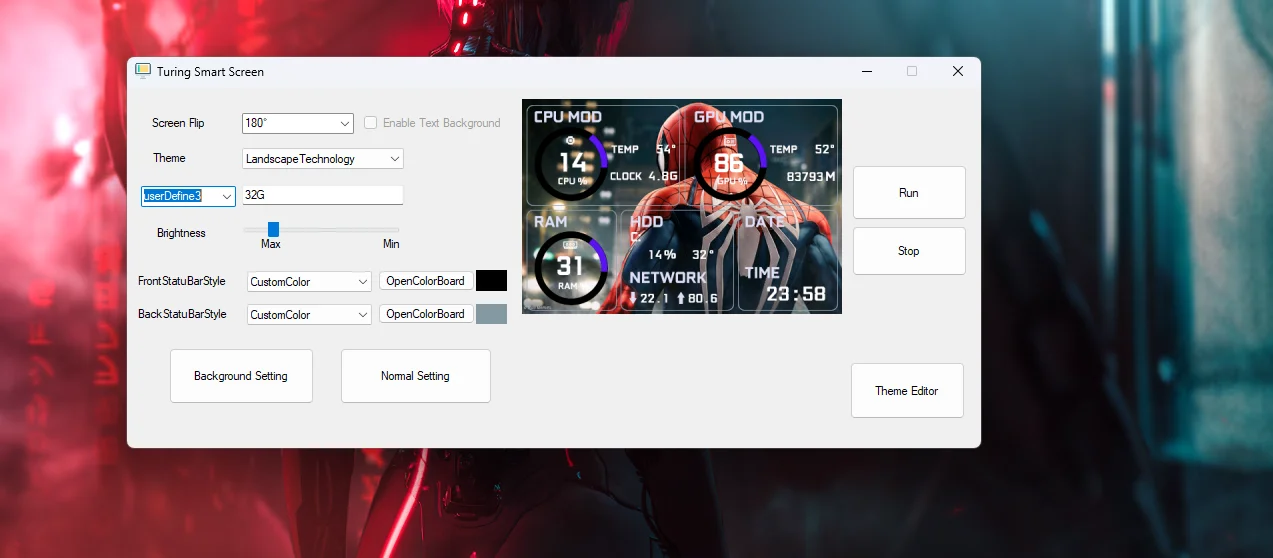Screen dimensions: 1273x558
Task: Click the 32G text input field
Action: 323,196
